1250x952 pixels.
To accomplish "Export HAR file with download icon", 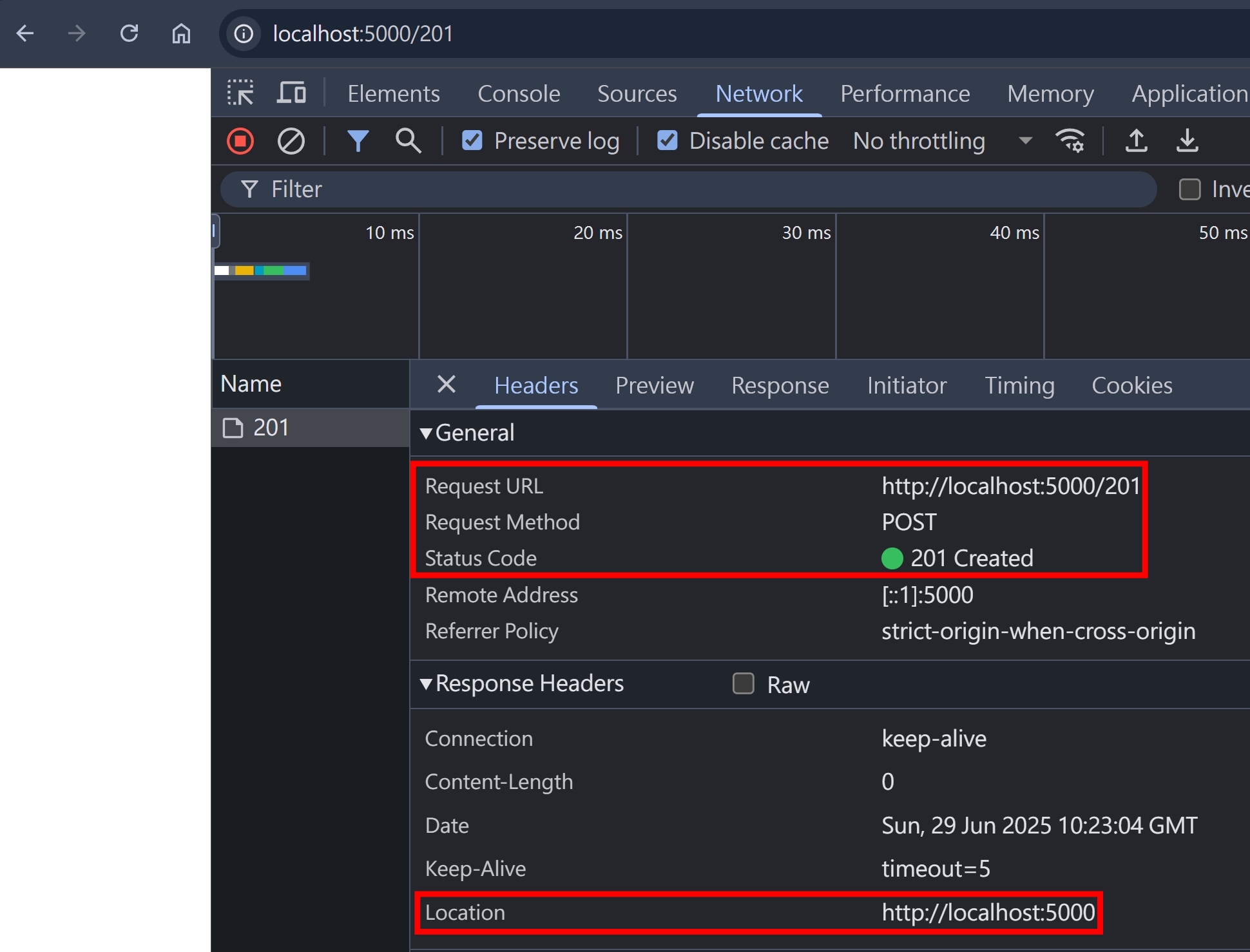I will tap(1187, 141).
